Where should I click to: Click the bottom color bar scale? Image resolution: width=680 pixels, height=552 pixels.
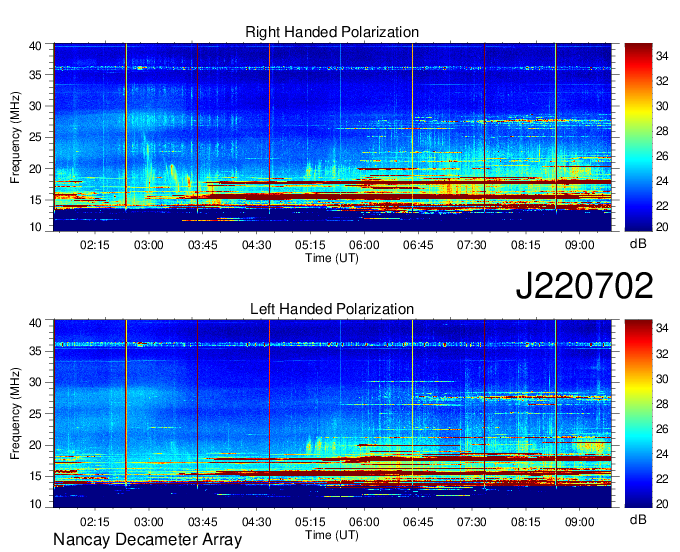pyautogui.click(x=638, y=414)
